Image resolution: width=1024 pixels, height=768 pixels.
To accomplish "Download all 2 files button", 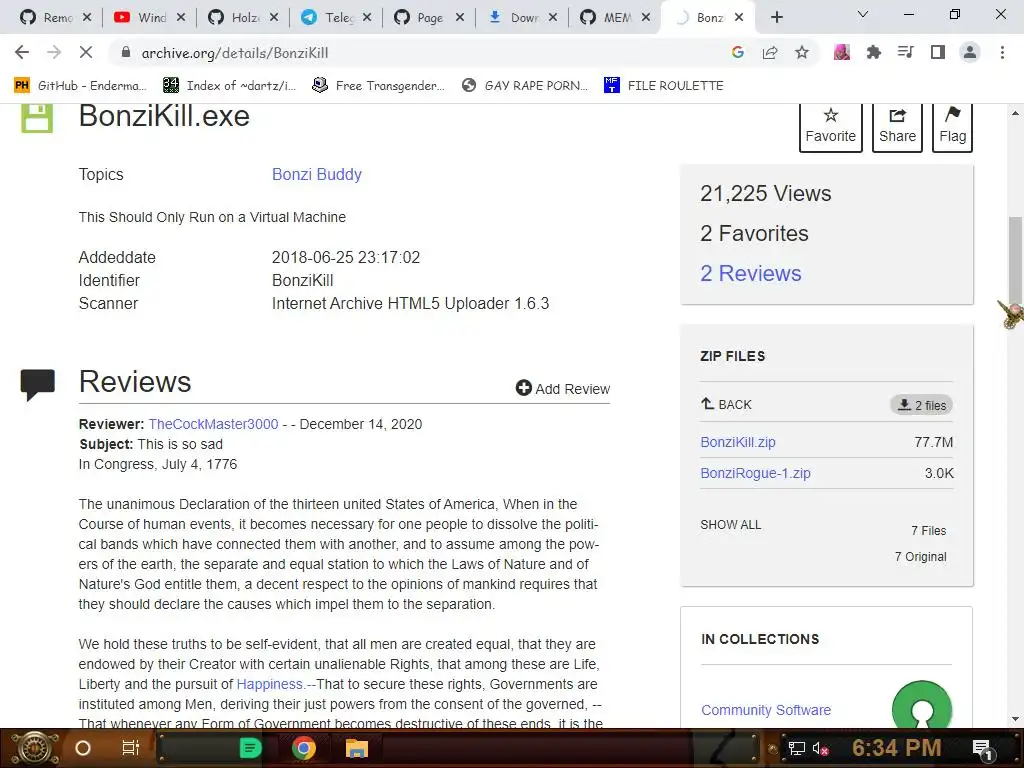I will pyautogui.click(x=921, y=405).
